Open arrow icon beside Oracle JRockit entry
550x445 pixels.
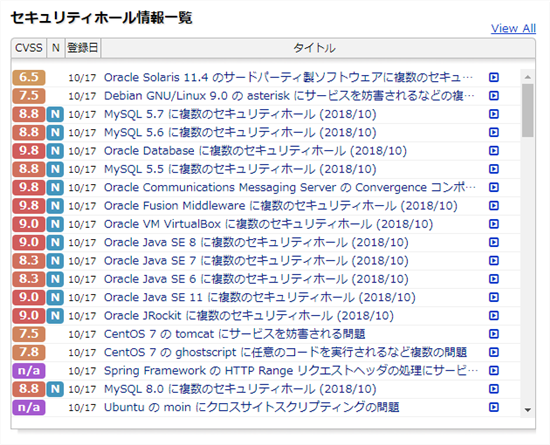click(494, 316)
